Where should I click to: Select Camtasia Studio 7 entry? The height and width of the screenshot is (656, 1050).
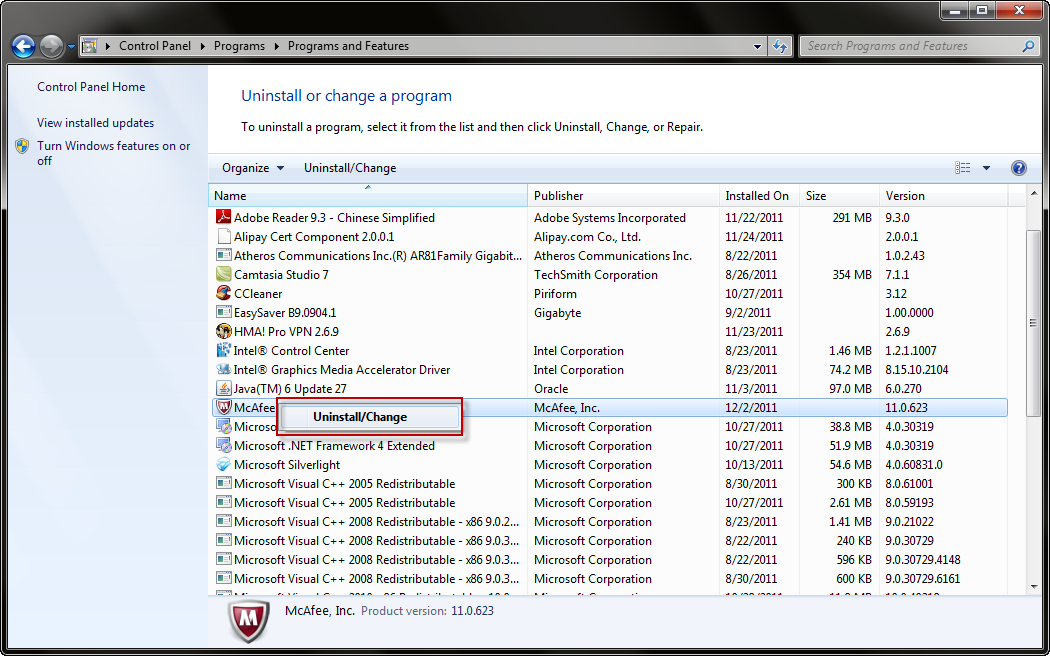pos(281,275)
